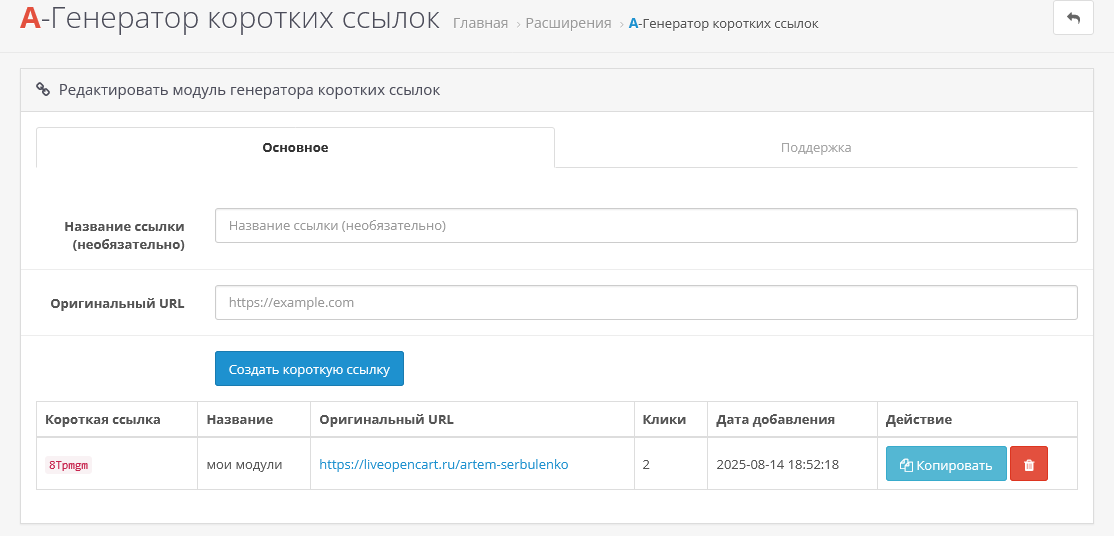The image size is (1114, 536).
Task: Click the last breadcrumb А-Генератор коротких ссылок
Action: click(723, 23)
